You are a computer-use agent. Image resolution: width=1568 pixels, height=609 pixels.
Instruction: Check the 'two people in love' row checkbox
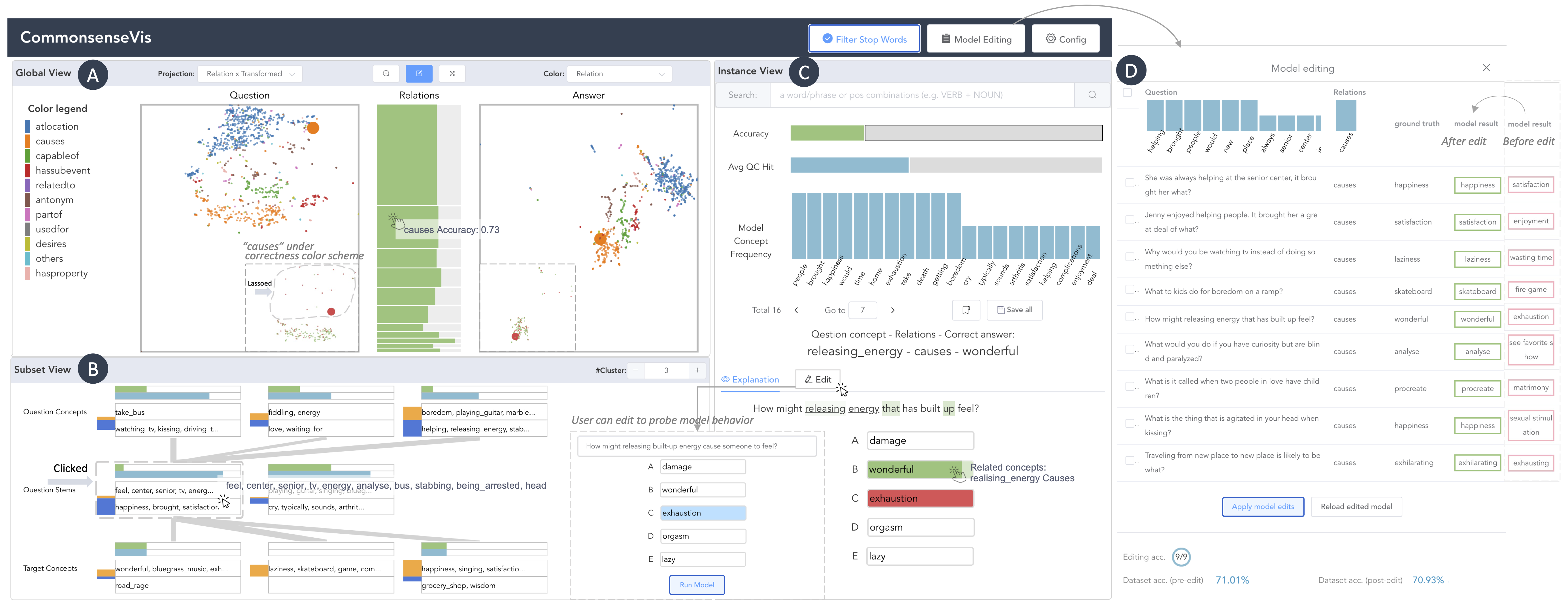pyautogui.click(x=1130, y=386)
